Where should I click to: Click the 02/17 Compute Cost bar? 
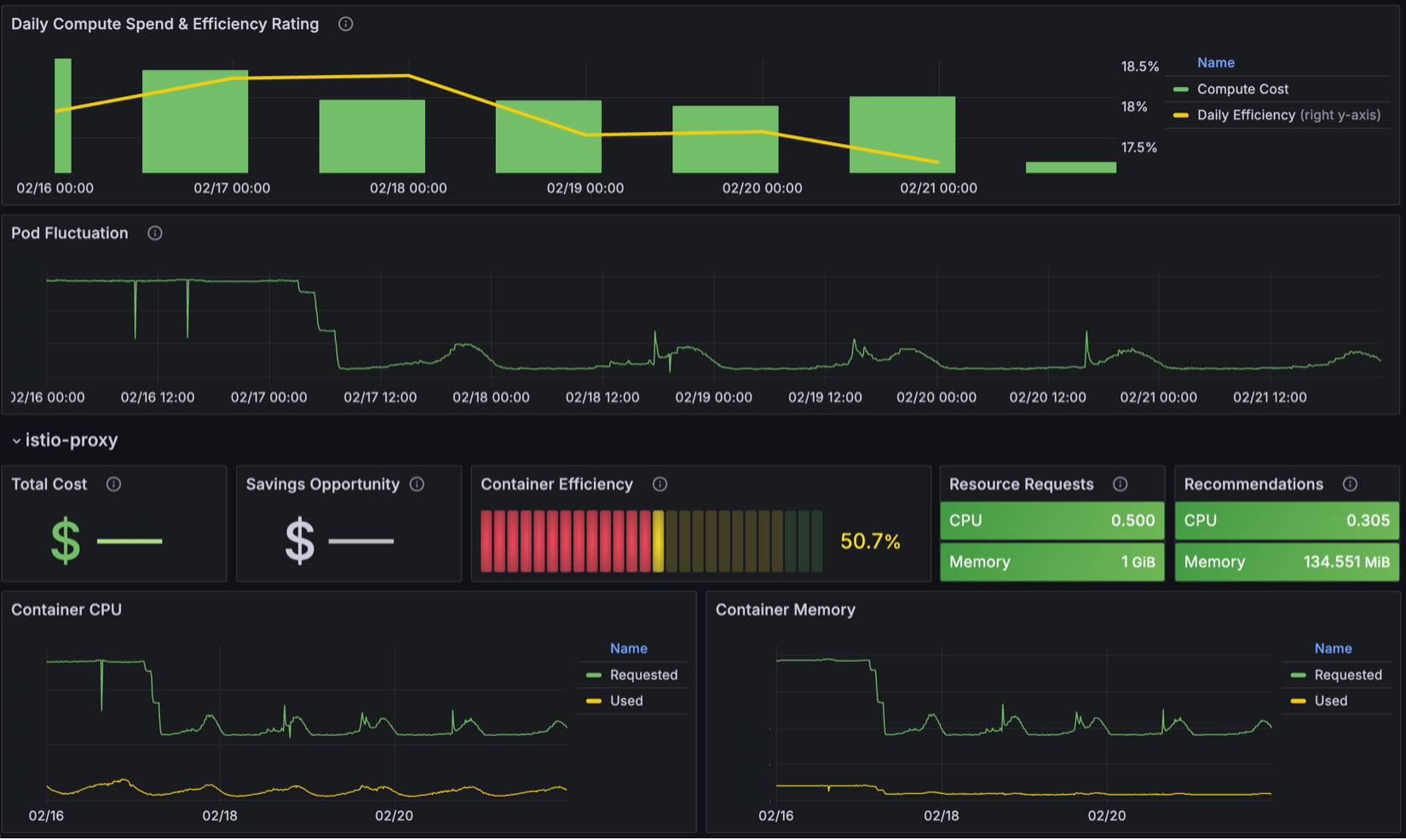tap(195, 122)
